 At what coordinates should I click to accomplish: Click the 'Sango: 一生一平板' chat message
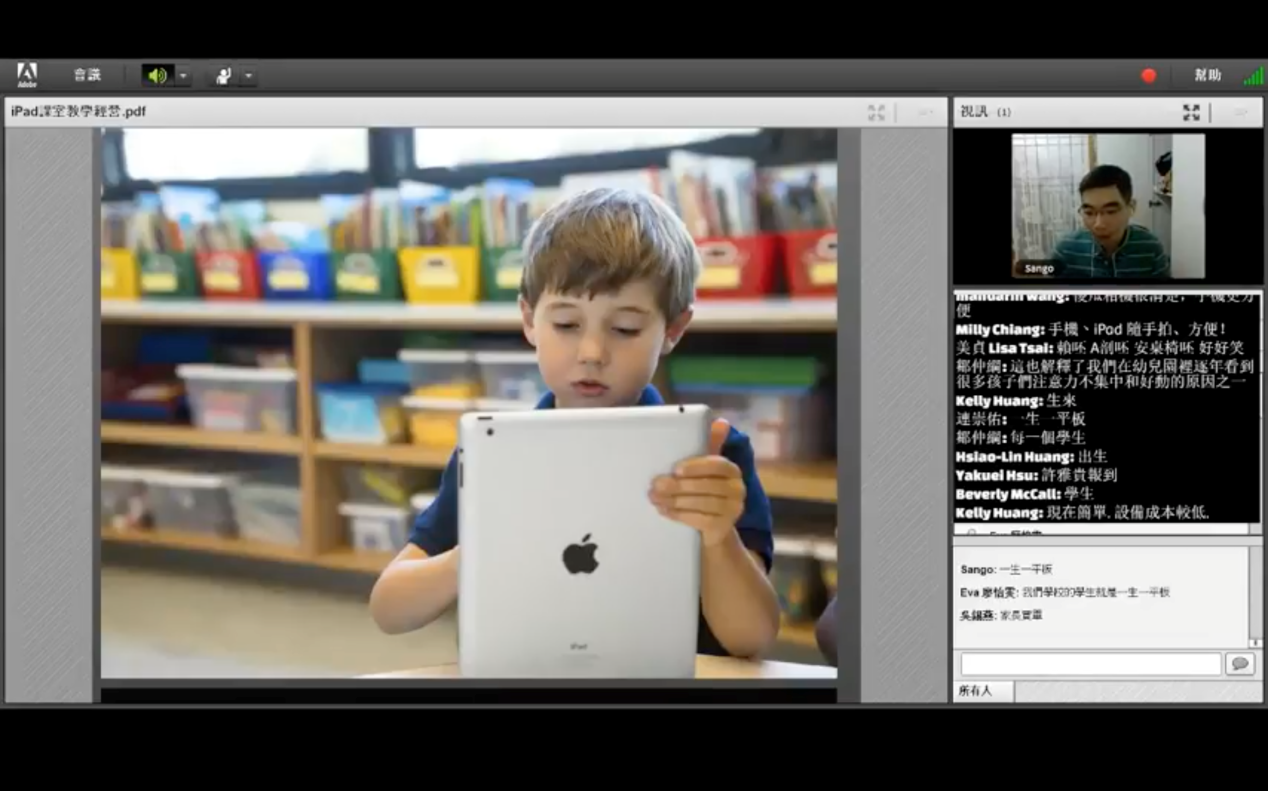pos(1006,569)
